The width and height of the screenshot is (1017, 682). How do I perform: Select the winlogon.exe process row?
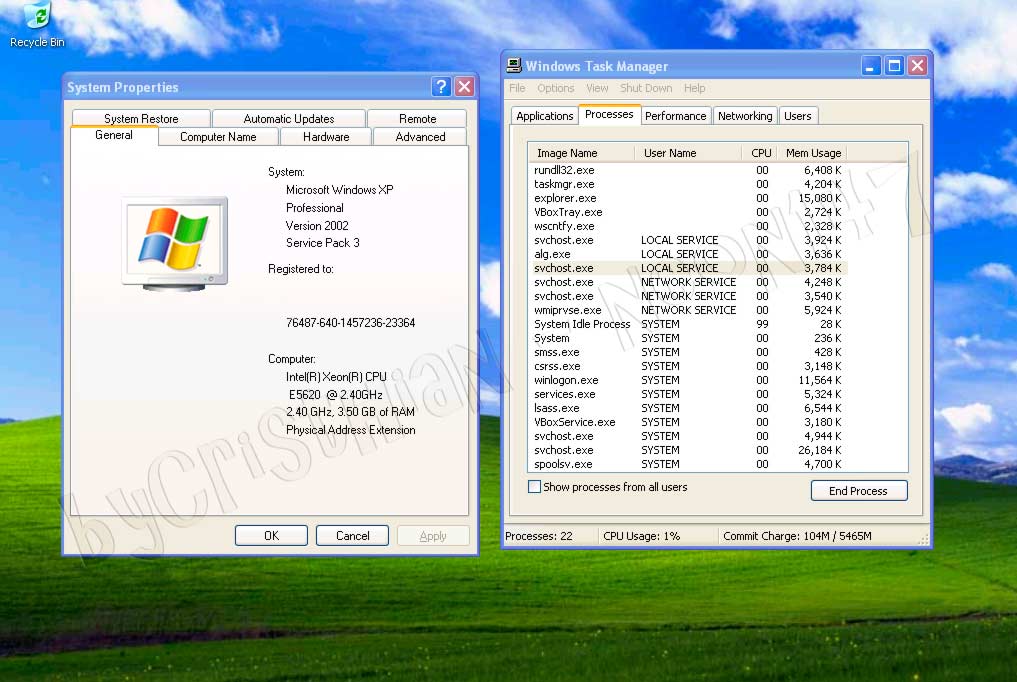pyautogui.click(x=688, y=380)
